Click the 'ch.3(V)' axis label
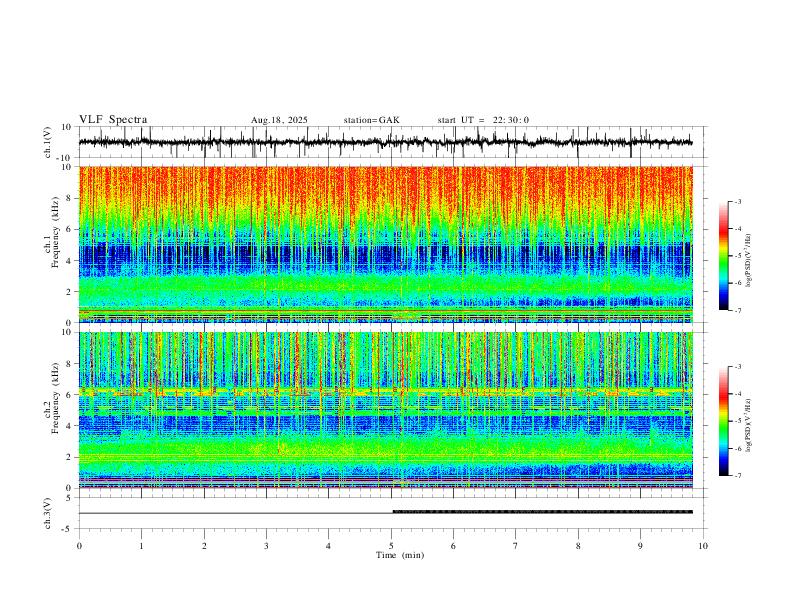The width and height of the screenshot is (792, 612). [x=48, y=513]
